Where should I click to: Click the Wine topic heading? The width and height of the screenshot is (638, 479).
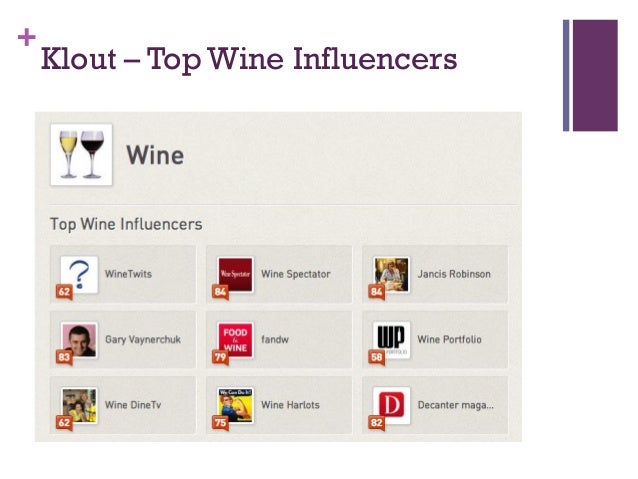[x=155, y=156]
